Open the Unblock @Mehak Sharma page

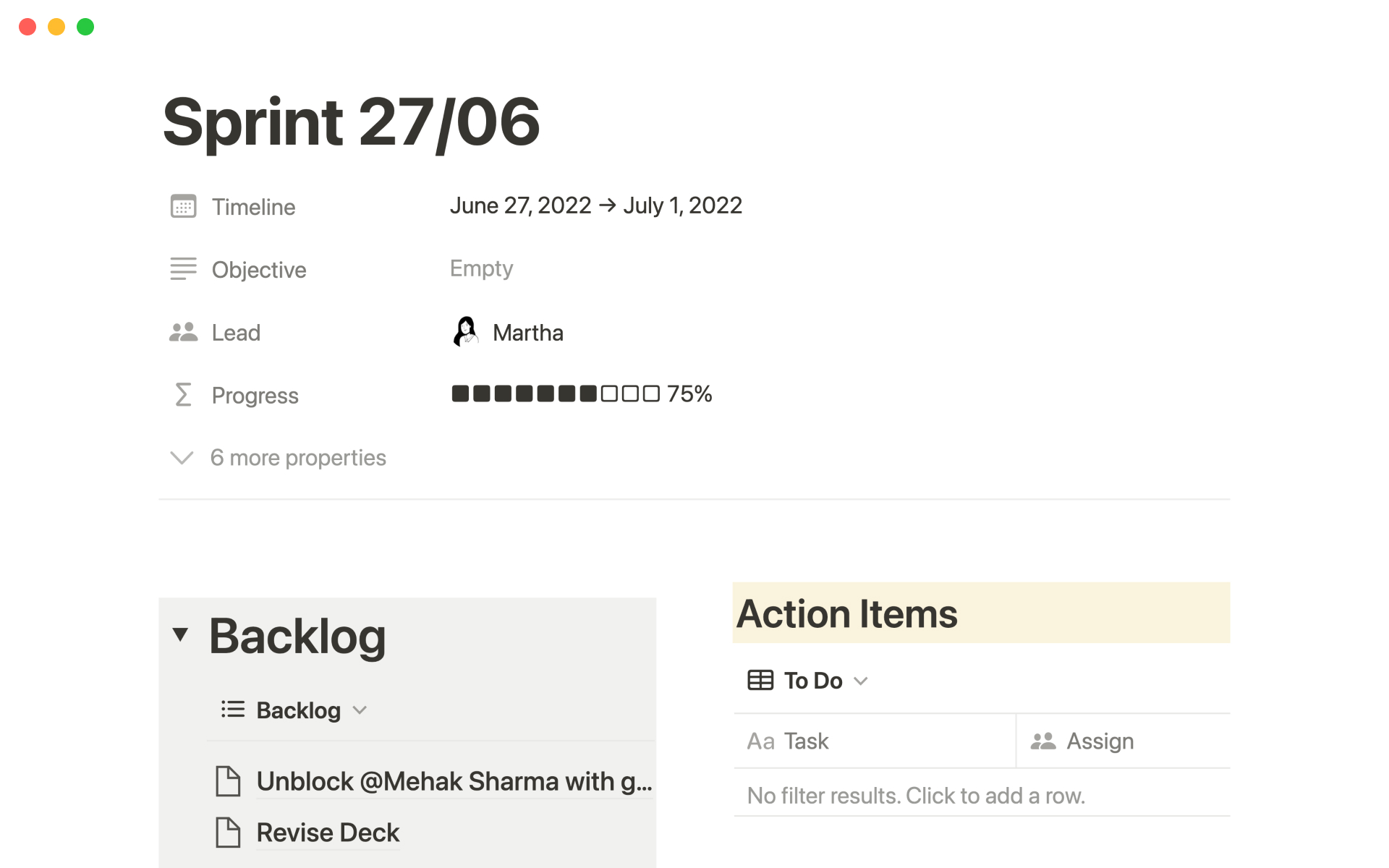[x=454, y=781]
